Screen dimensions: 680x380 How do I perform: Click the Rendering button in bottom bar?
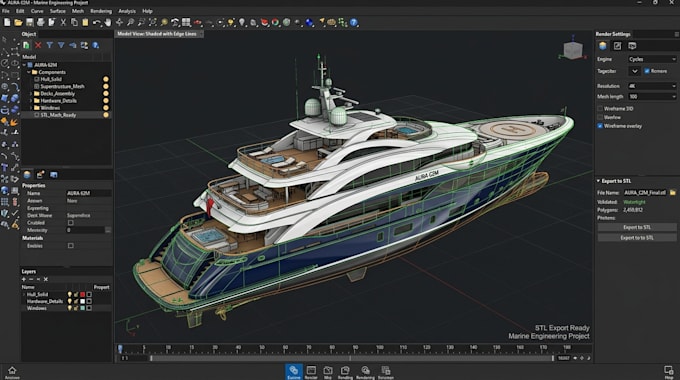pyautogui.click(x=365, y=372)
